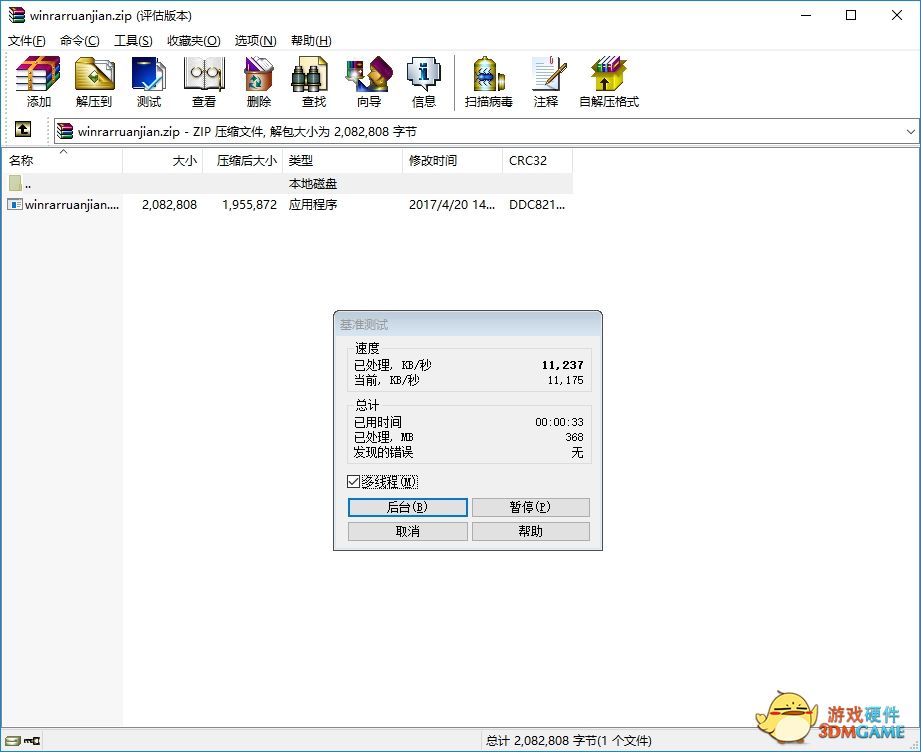Click the 应用程序 type cell
The height and width of the screenshot is (752, 921).
[313, 204]
